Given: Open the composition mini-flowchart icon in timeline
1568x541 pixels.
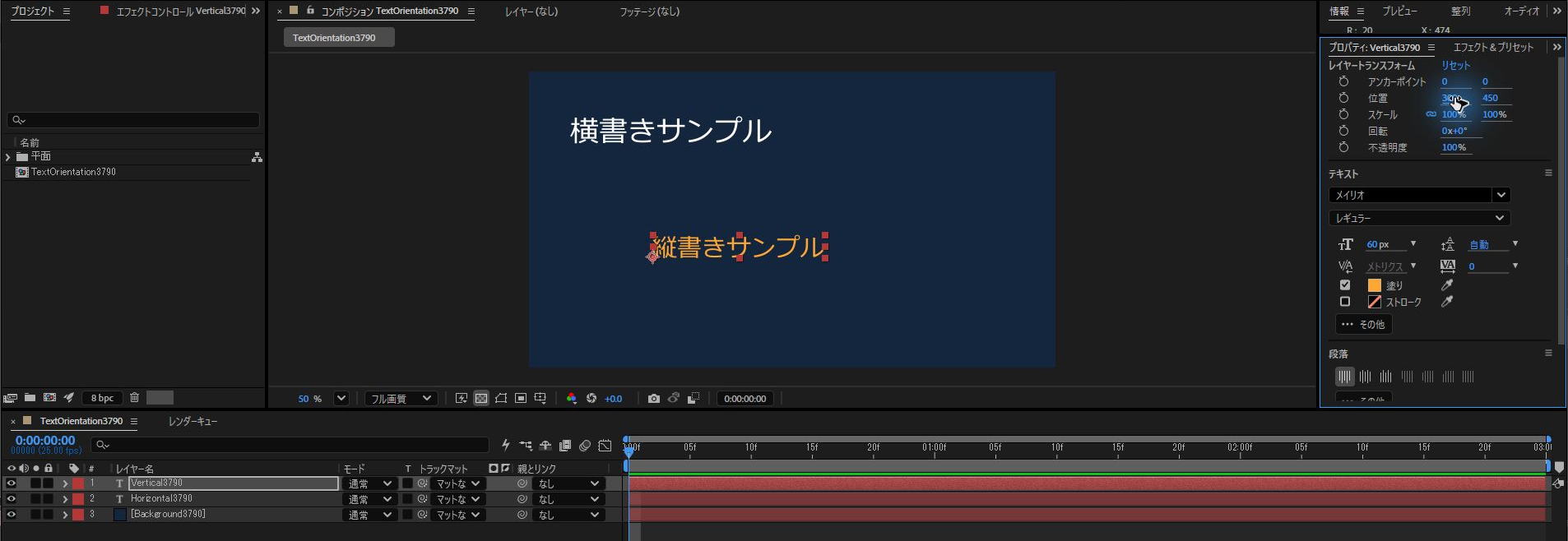Looking at the screenshot, I should point(526,446).
